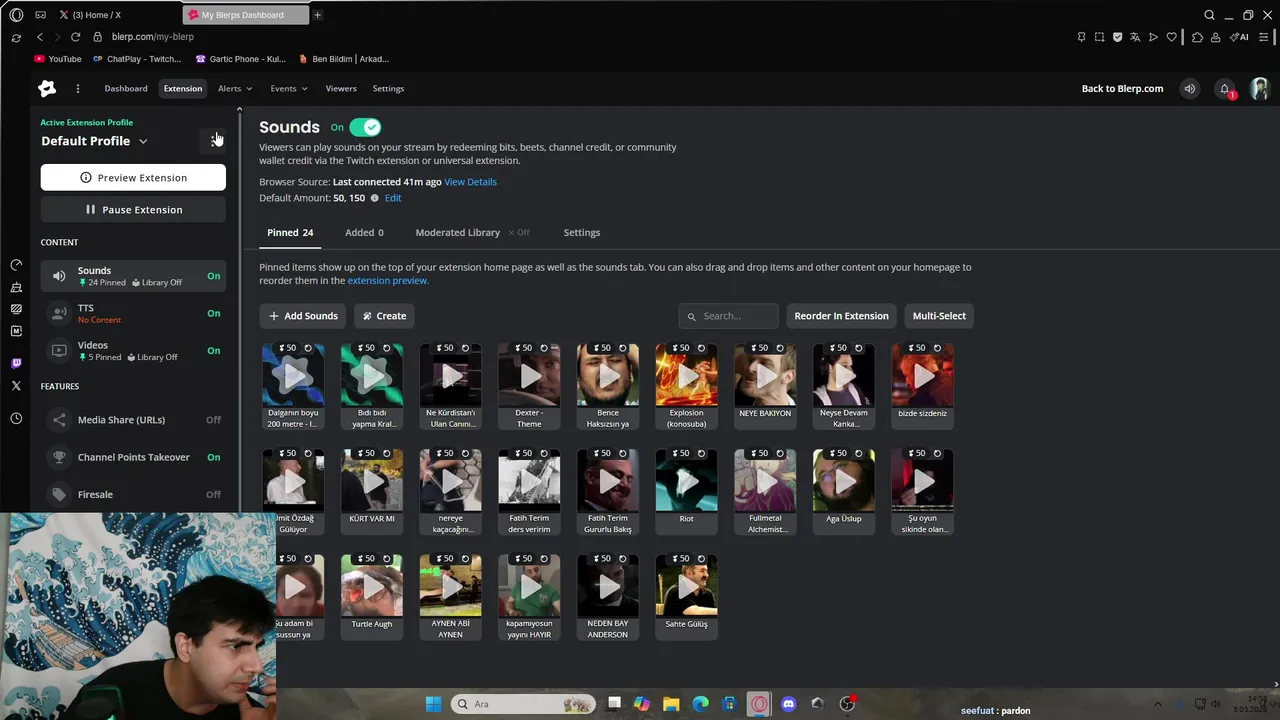Play the NEYE BAKIYON sound thumbnail
The image size is (1280, 720).
(x=765, y=376)
